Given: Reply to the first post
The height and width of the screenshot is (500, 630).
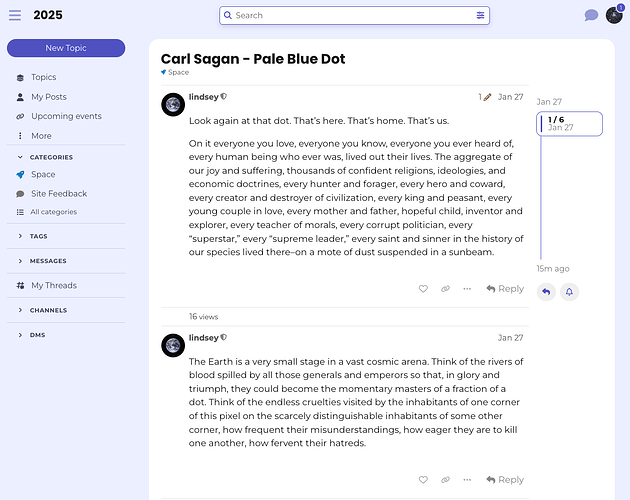Looking at the screenshot, I should point(505,289).
